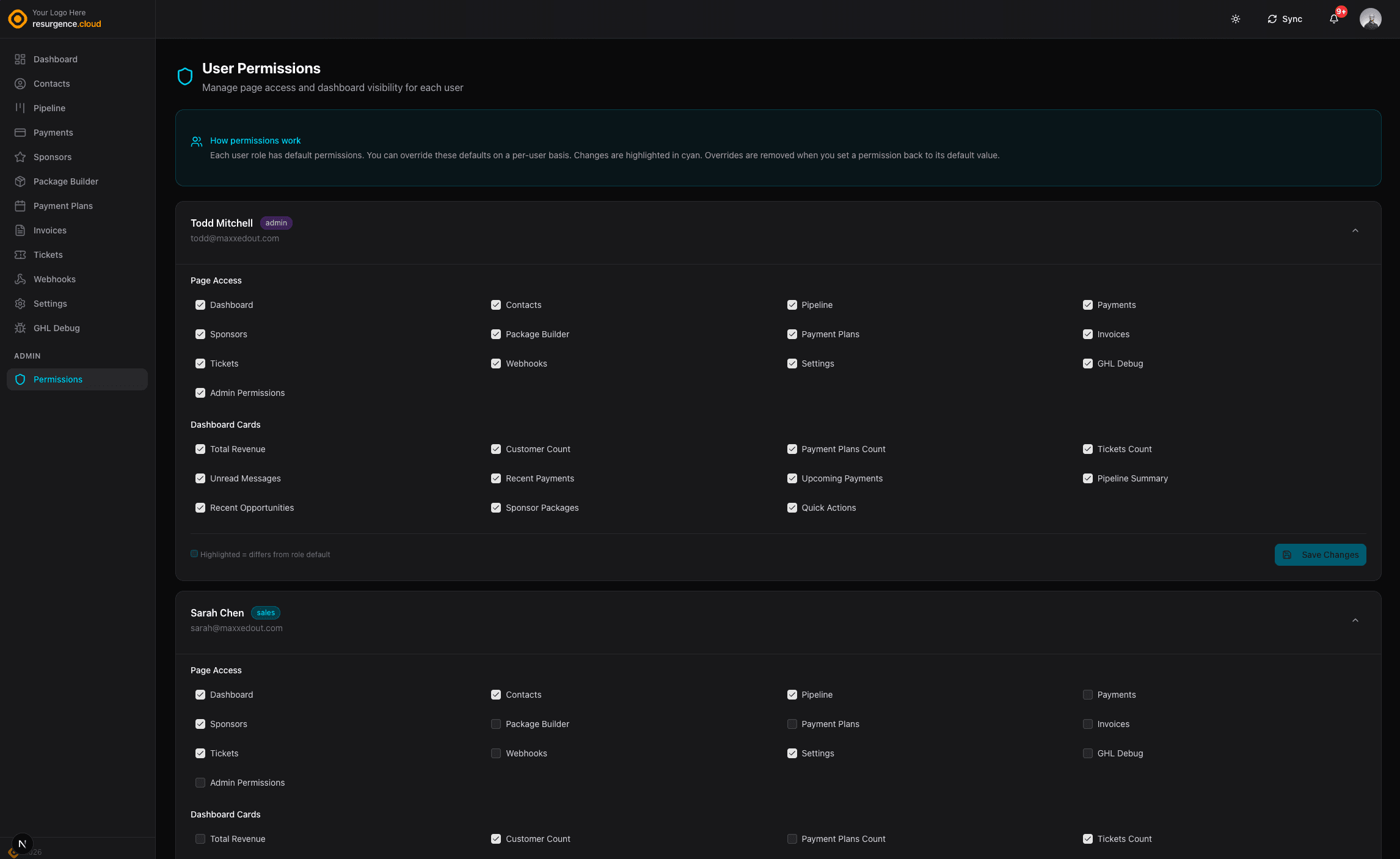Enable Payments access for Sarah Chen
The image size is (1400, 859).
coord(1088,695)
